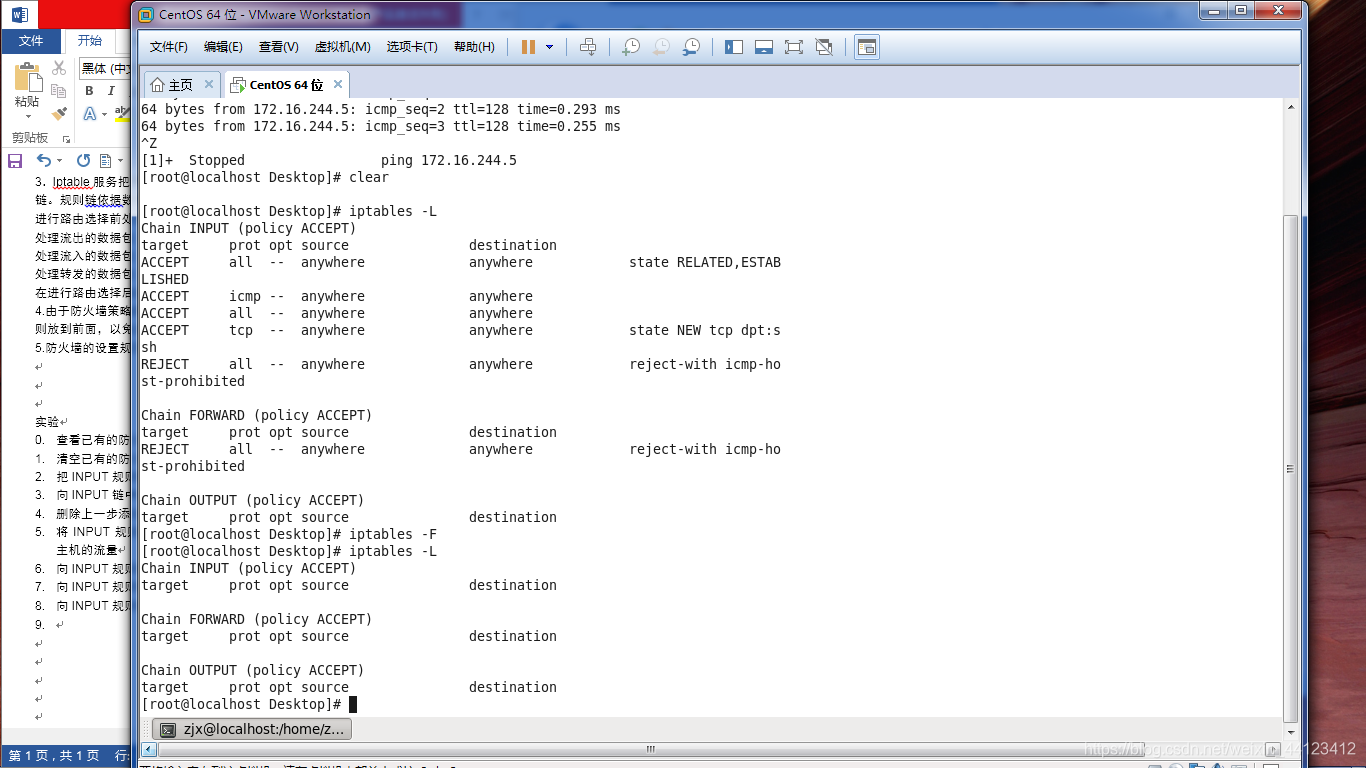Click the horizontal scrollbar left arrow
The image size is (1366, 768).
[149, 749]
